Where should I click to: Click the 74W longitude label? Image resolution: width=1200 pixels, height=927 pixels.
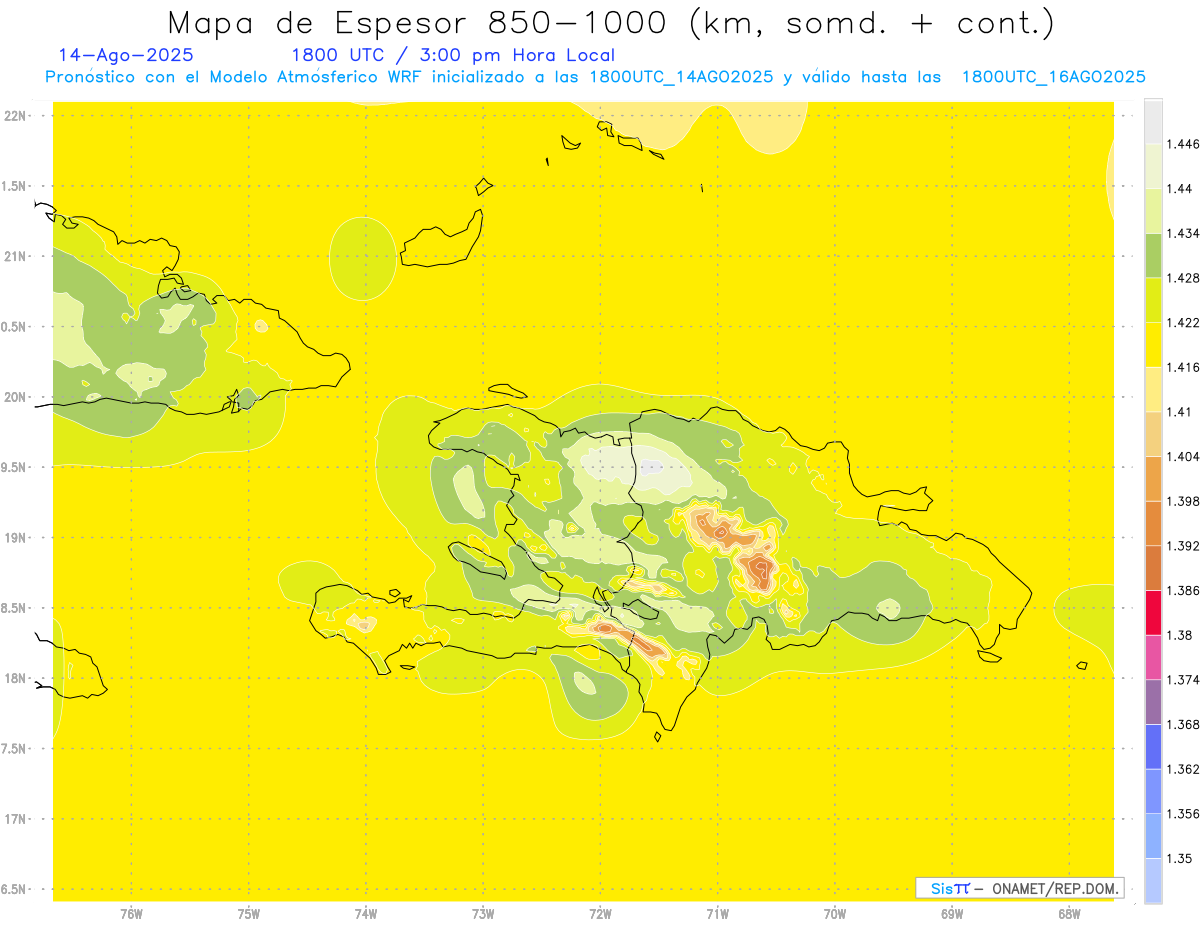[366, 914]
